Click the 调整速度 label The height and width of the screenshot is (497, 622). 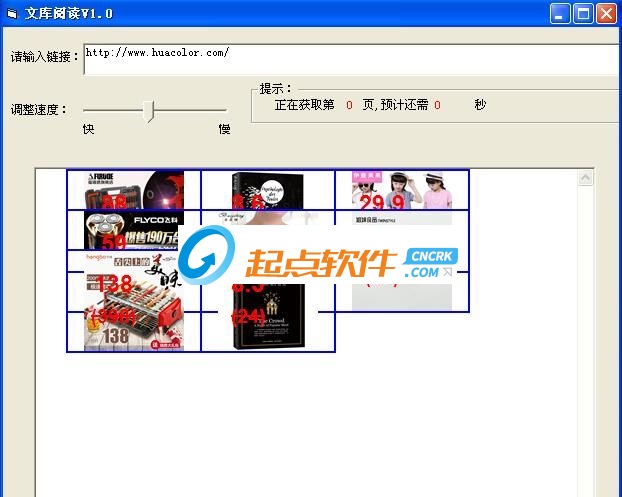pos(38,109)
